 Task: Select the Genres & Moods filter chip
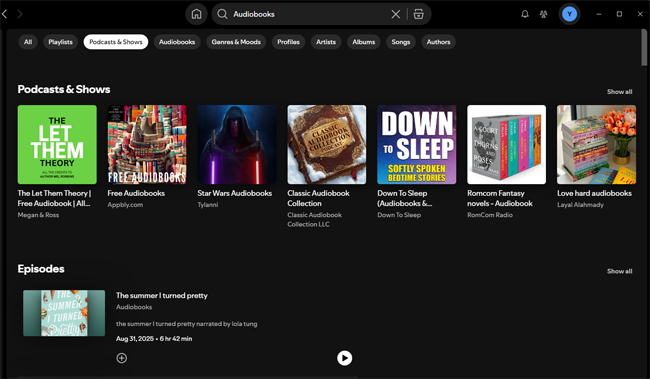(236, 42)
